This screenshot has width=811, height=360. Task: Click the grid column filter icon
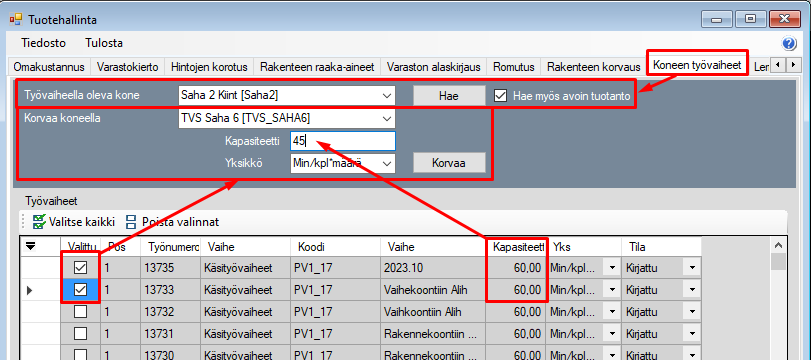[x=31, y=247]
